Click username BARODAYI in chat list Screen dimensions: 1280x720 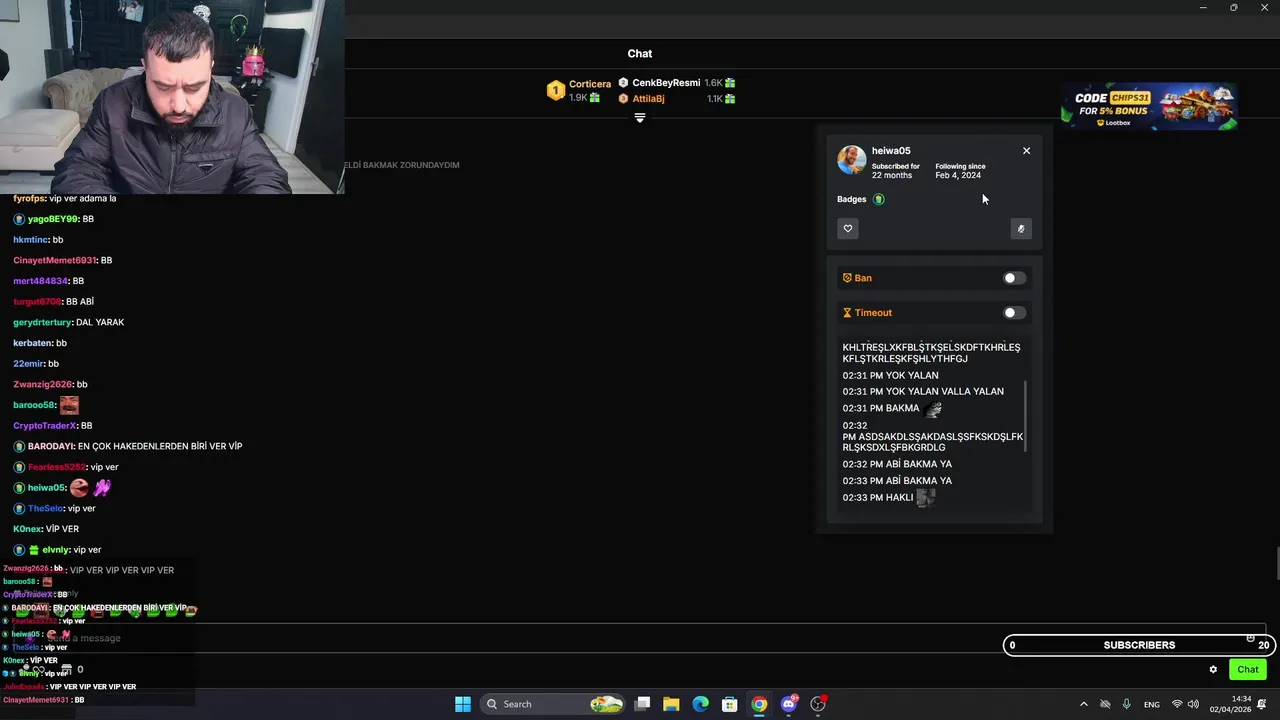(x=50, y=446)
